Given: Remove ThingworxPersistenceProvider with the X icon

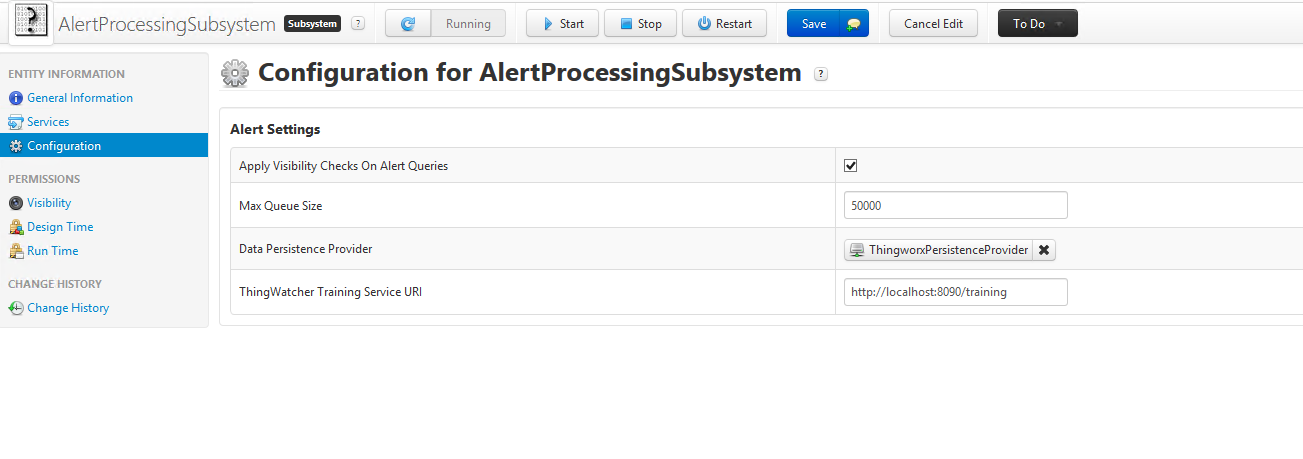Looking at the screenshot, I should (1044, 250).
